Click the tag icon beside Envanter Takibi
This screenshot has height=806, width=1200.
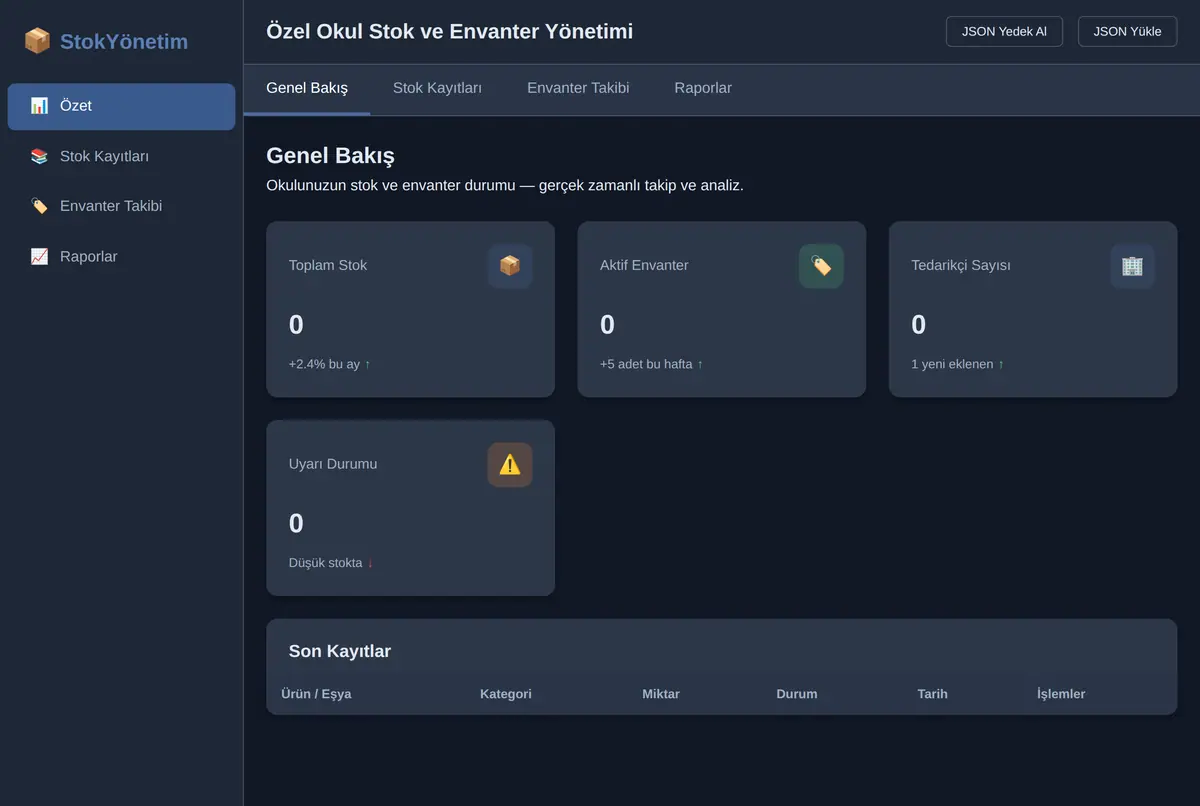[39, 206]
